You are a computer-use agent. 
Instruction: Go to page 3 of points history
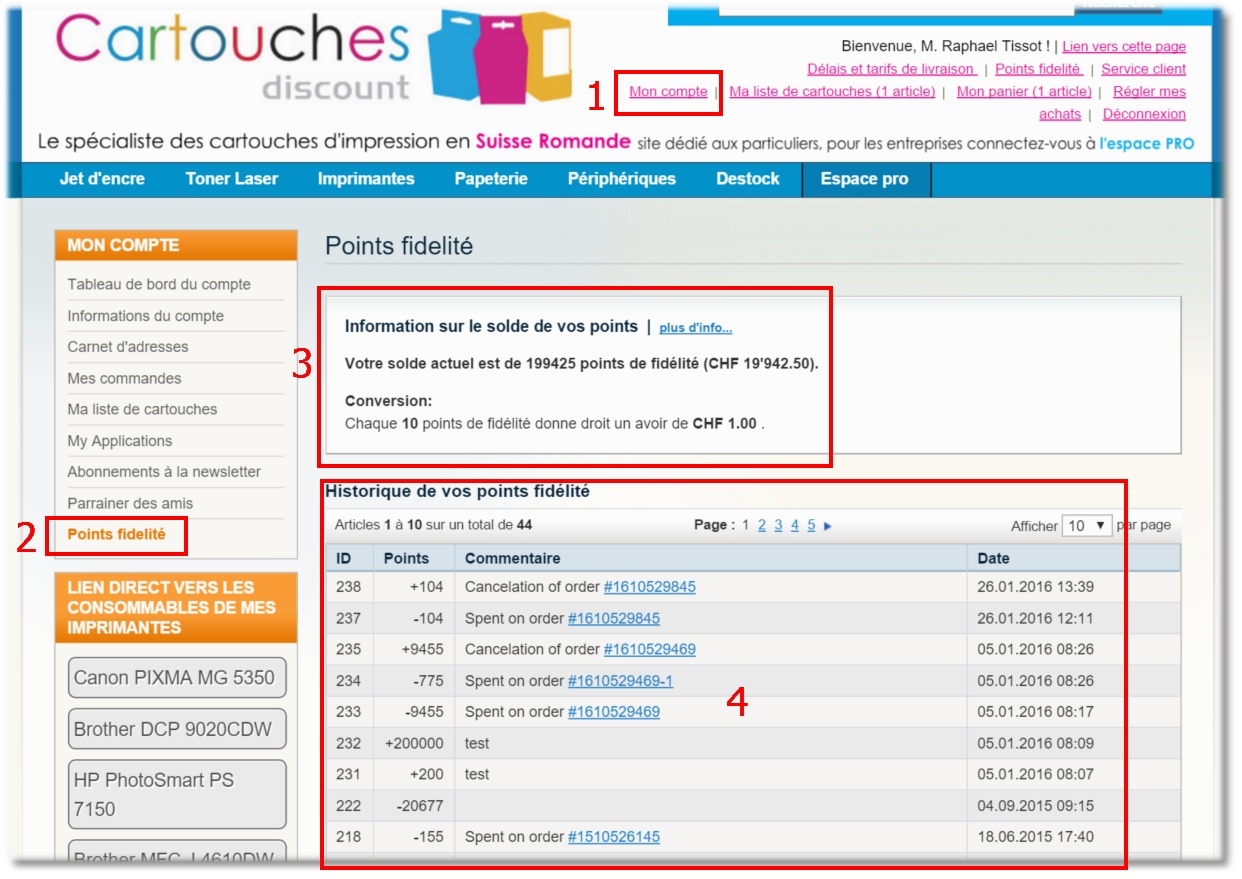click(x=778, y=526)
